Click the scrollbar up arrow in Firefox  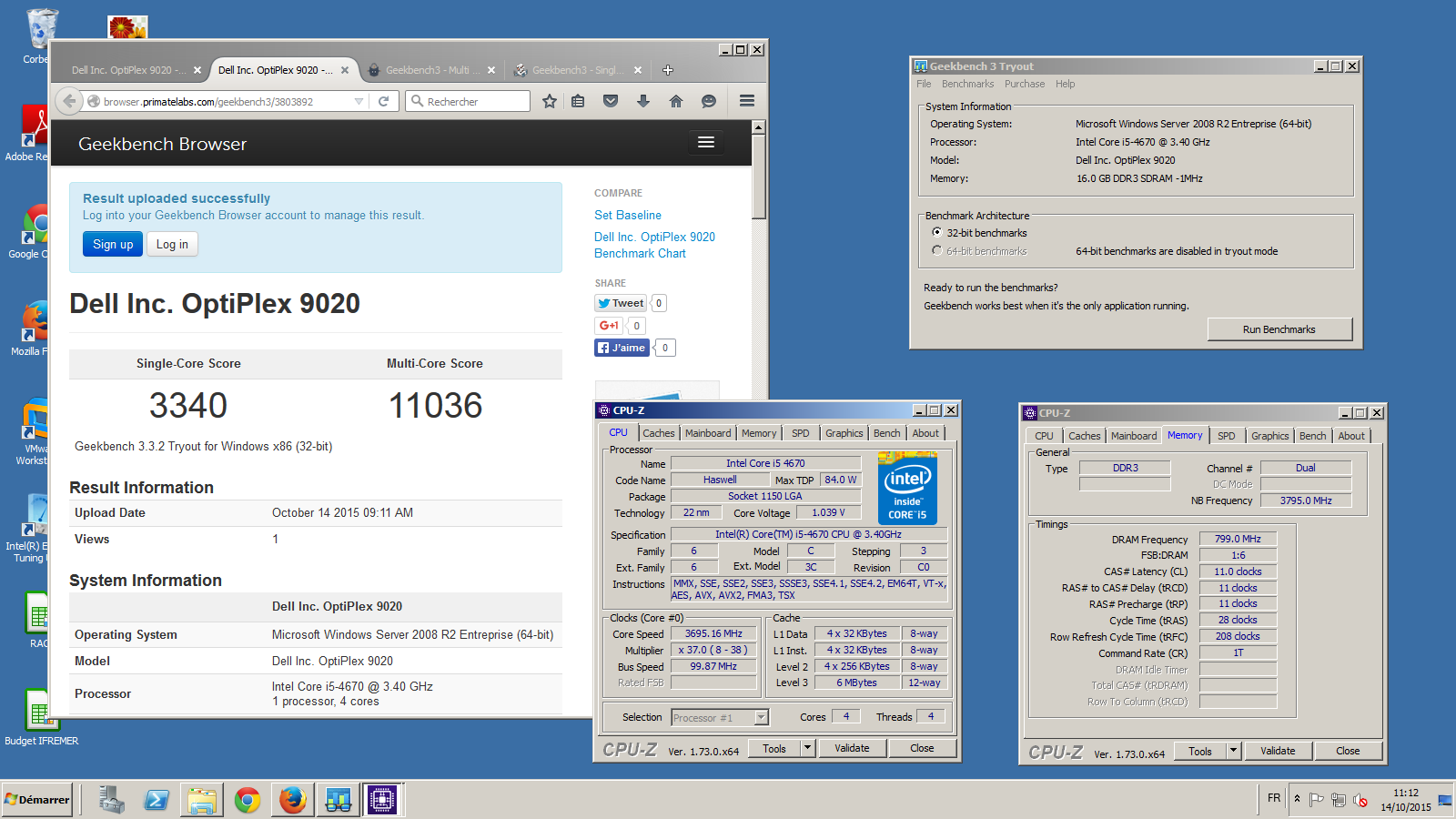[x=759, y=127]
